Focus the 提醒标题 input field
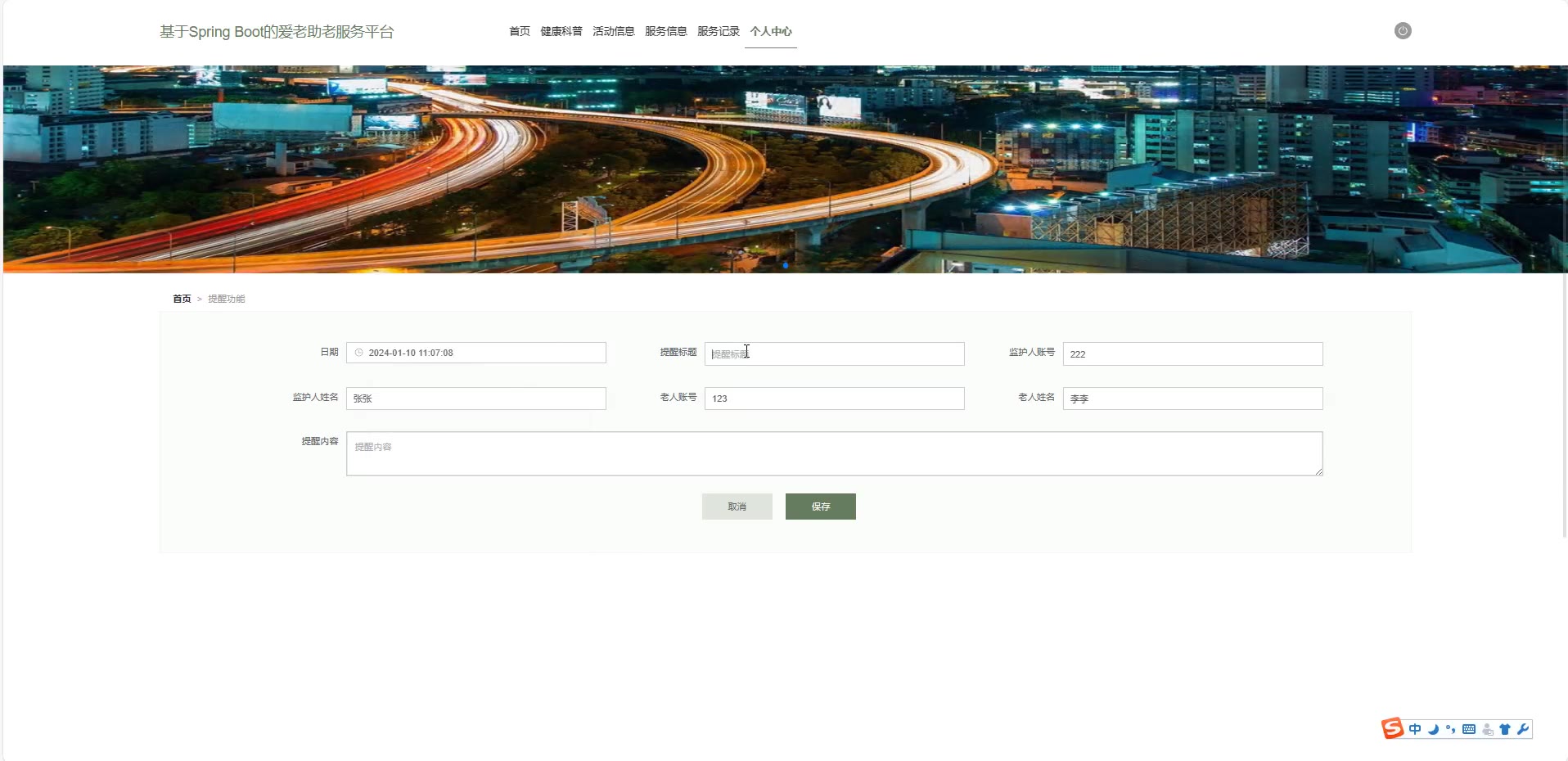1568x761 pixels. coord(835,353)
